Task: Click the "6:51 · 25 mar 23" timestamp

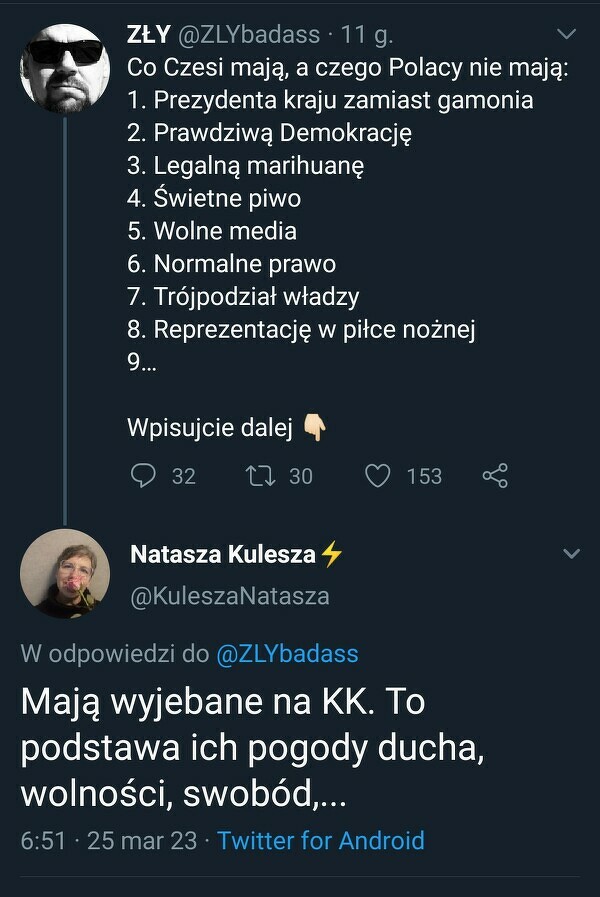Action: click(109, 840)
